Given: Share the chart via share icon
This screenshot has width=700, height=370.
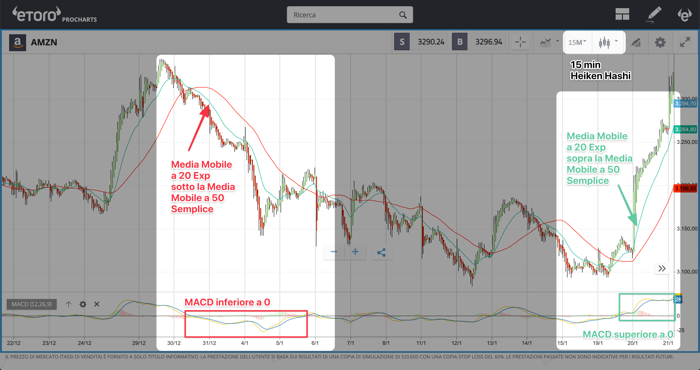Looking at the screenshot, I should click(x=381, y=252).
